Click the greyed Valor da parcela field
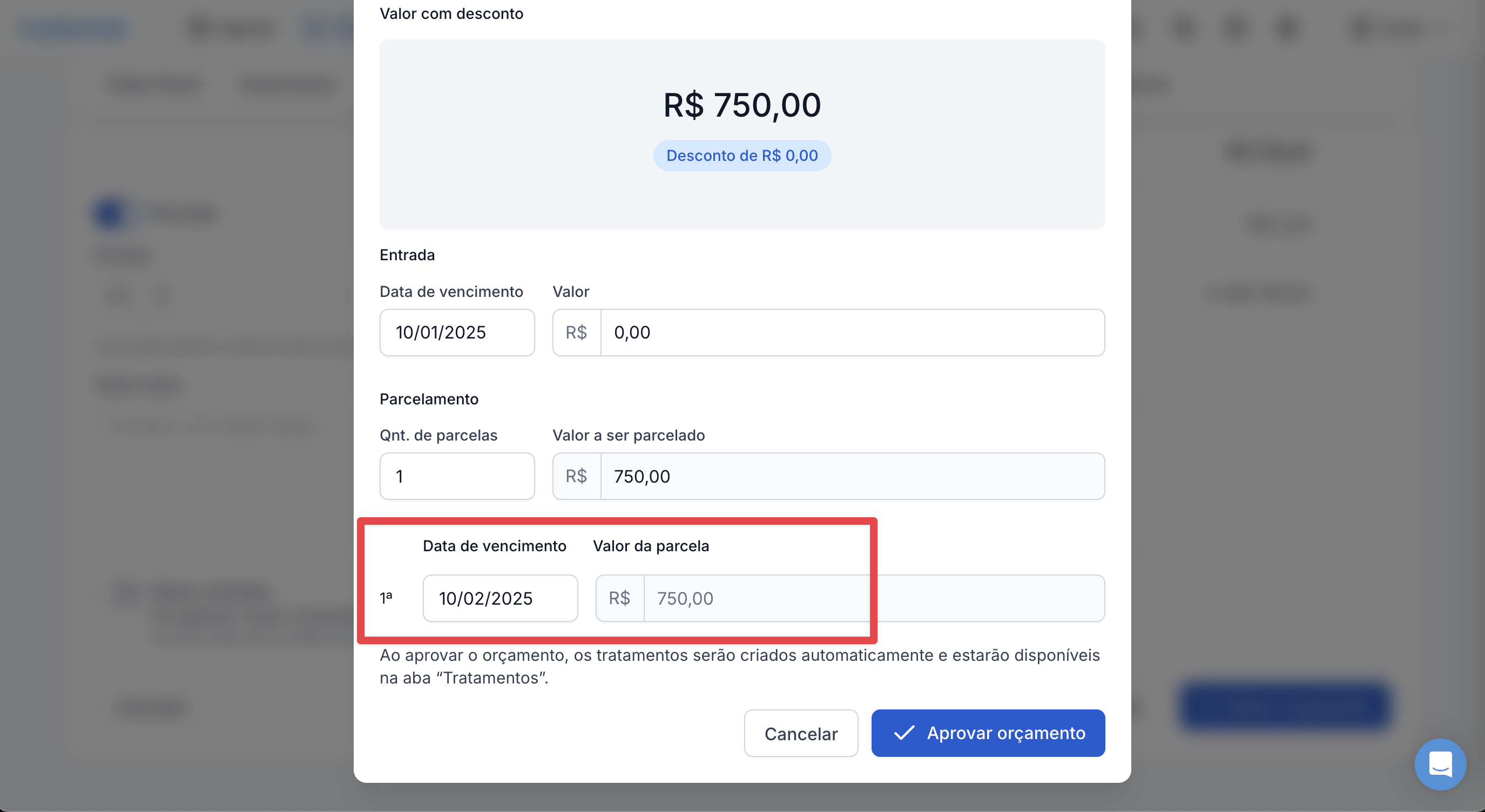 (873, 598)
